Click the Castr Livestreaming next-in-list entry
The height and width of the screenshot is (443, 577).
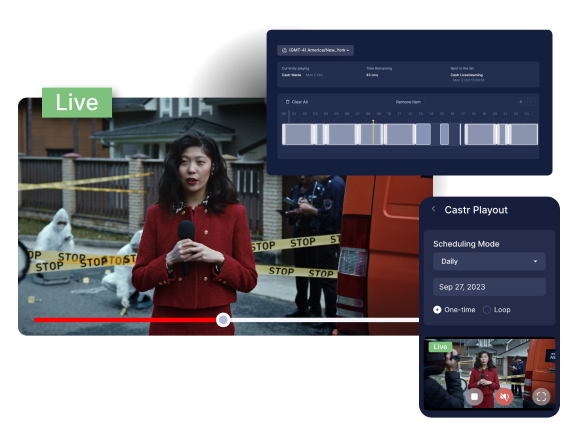pos(467,75)
